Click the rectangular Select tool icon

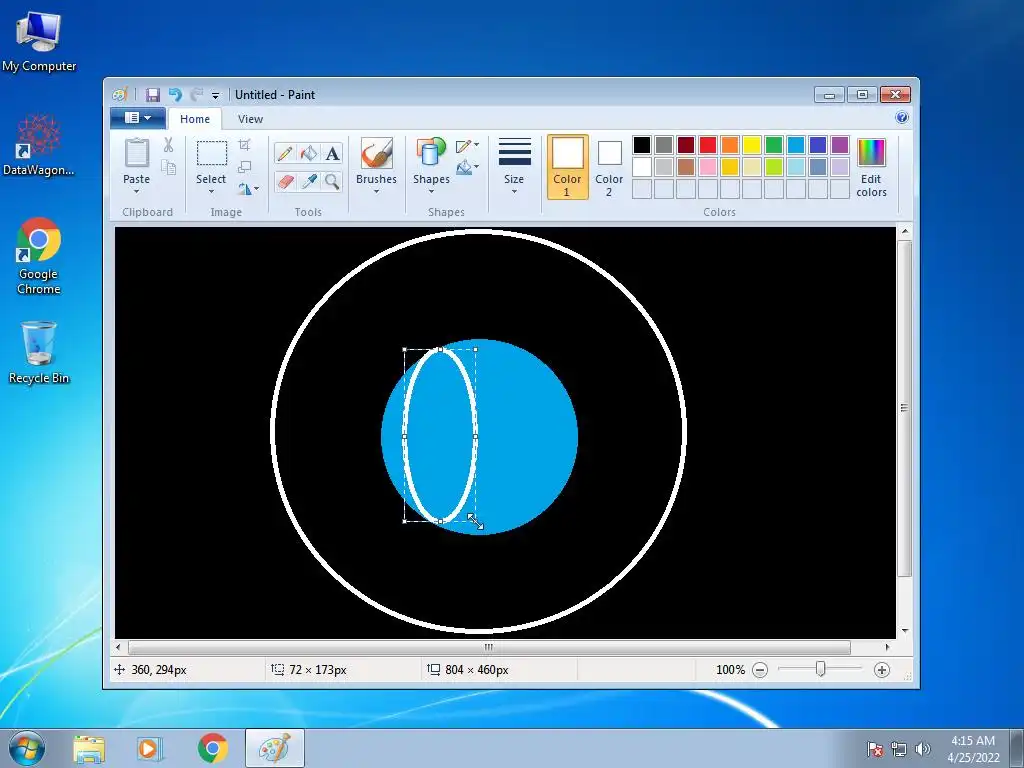pos(212,153)
